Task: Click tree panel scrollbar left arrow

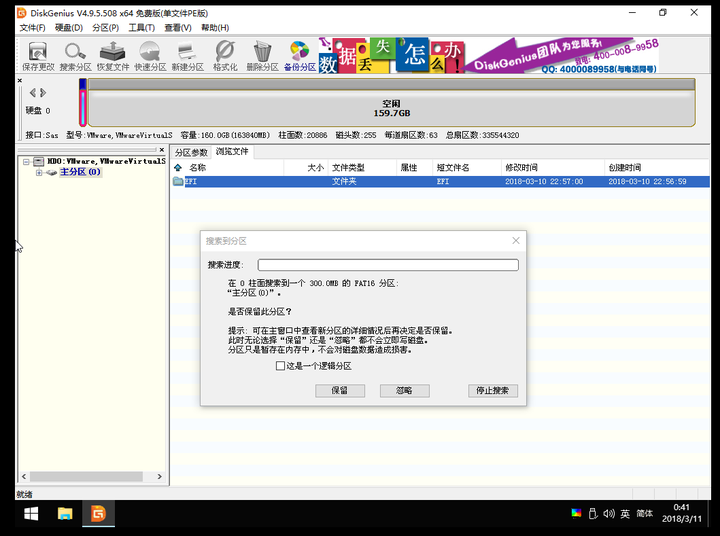Action: point(23,477)
